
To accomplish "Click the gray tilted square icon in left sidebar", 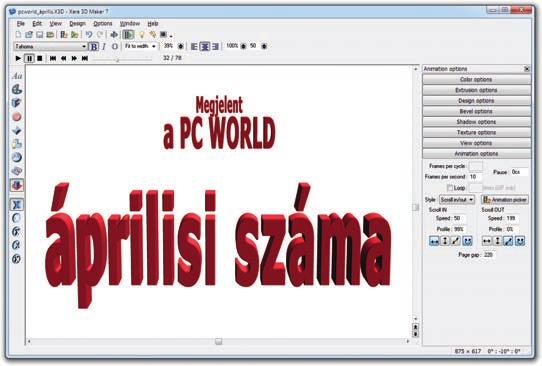I will 17,171.
